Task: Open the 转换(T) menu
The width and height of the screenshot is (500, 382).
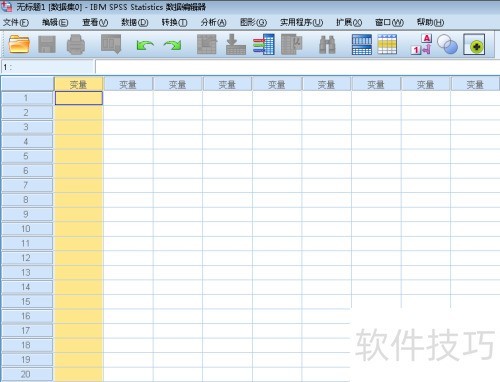Action: point(174,22)
